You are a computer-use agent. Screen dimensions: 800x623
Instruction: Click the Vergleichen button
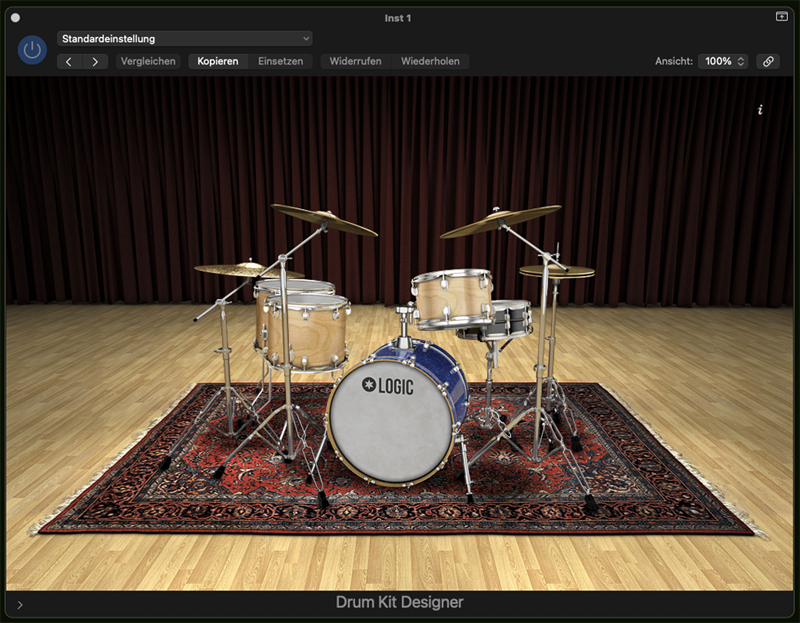coord(148,61)
